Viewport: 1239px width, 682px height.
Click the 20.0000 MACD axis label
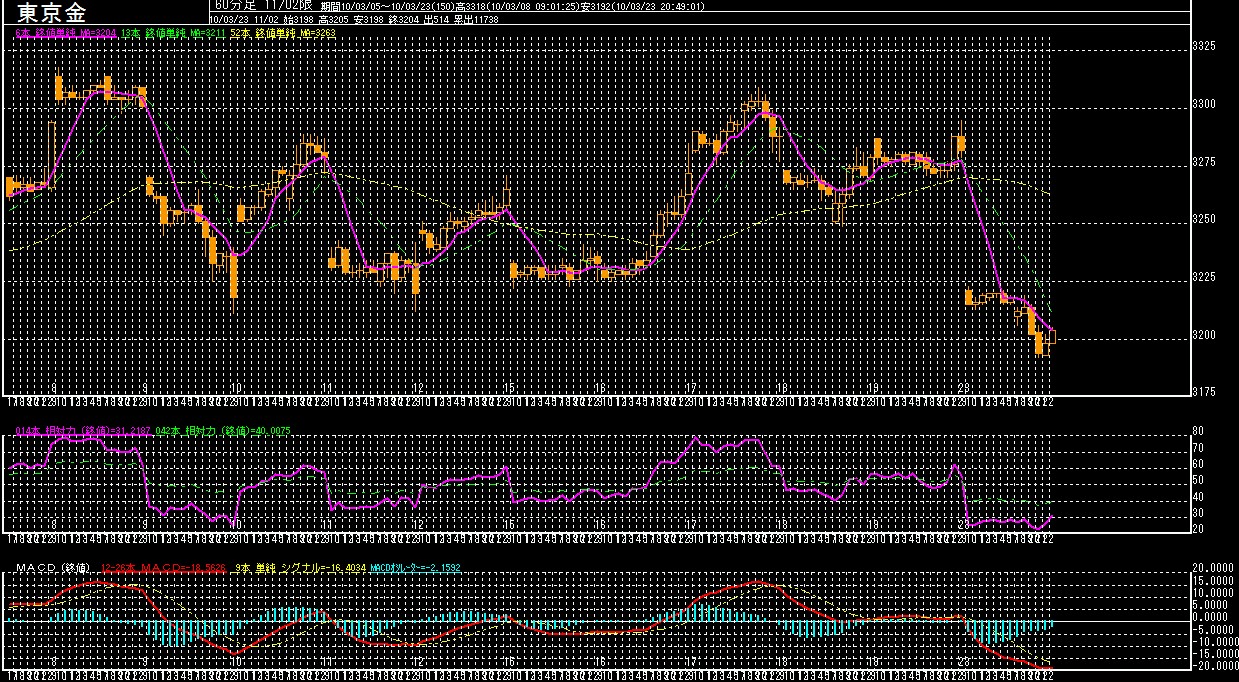point(1212,568)
